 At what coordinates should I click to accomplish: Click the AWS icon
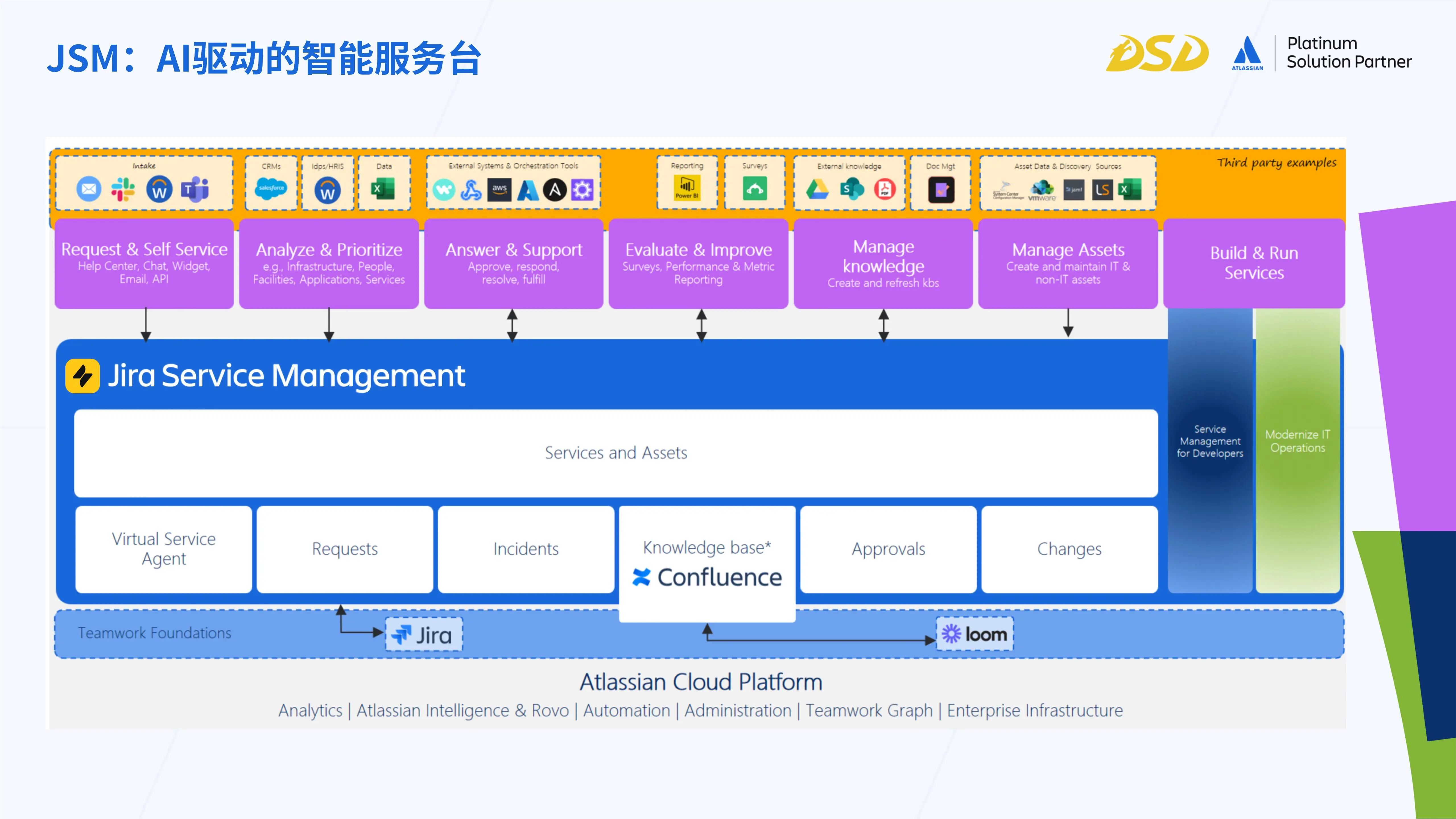(499, 189)
